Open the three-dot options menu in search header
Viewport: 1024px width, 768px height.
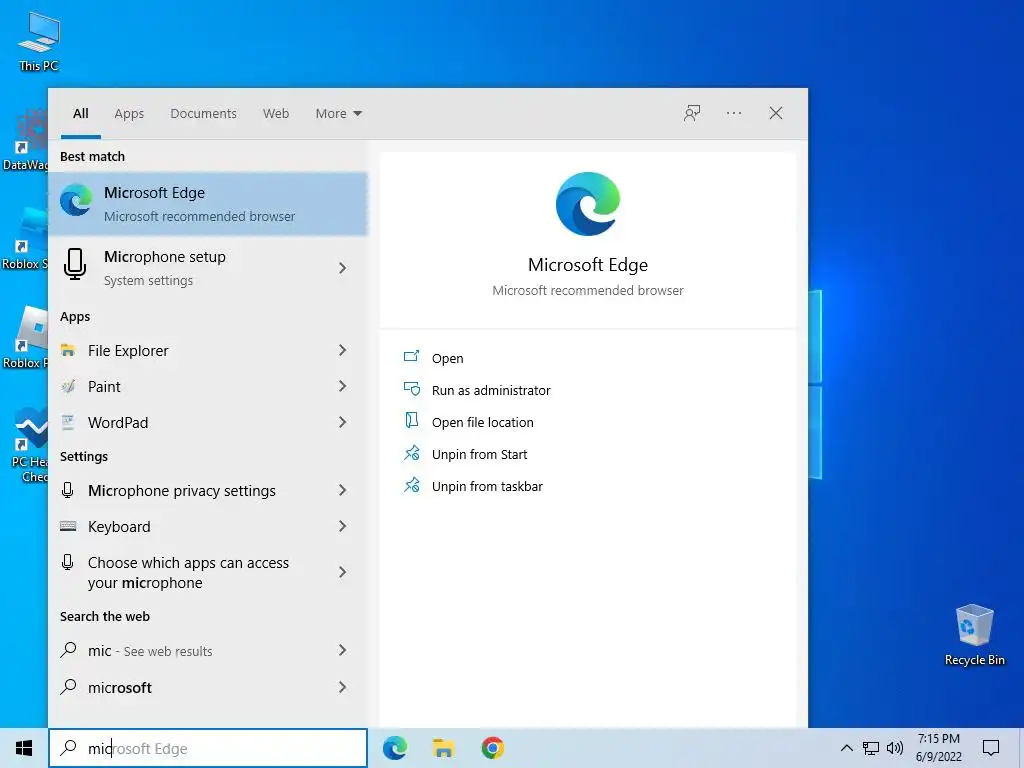[x=734, y=113]
